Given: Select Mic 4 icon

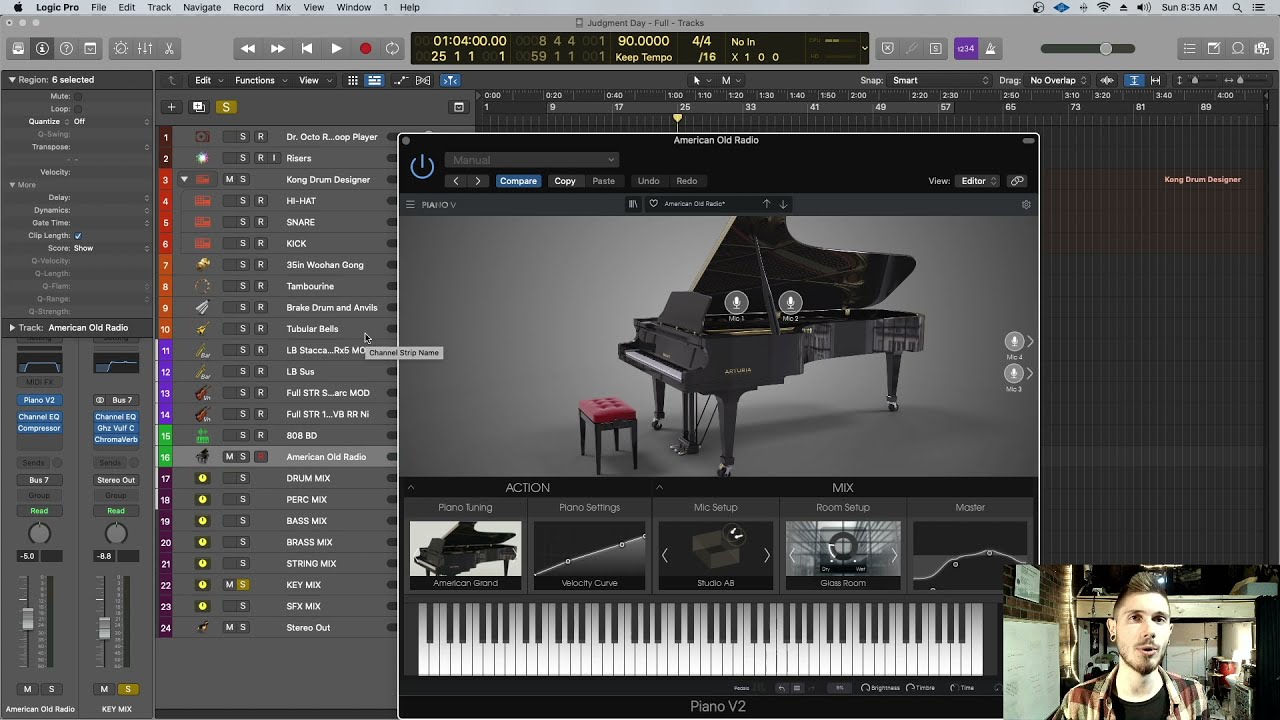Looking at the screenshot, I should [1014, 341].
